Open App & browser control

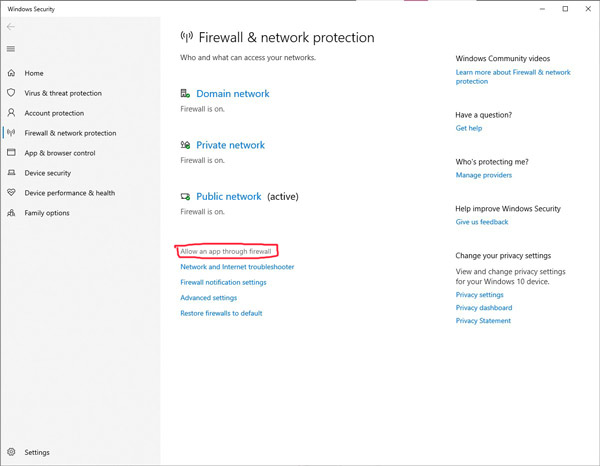pos(60,153)
